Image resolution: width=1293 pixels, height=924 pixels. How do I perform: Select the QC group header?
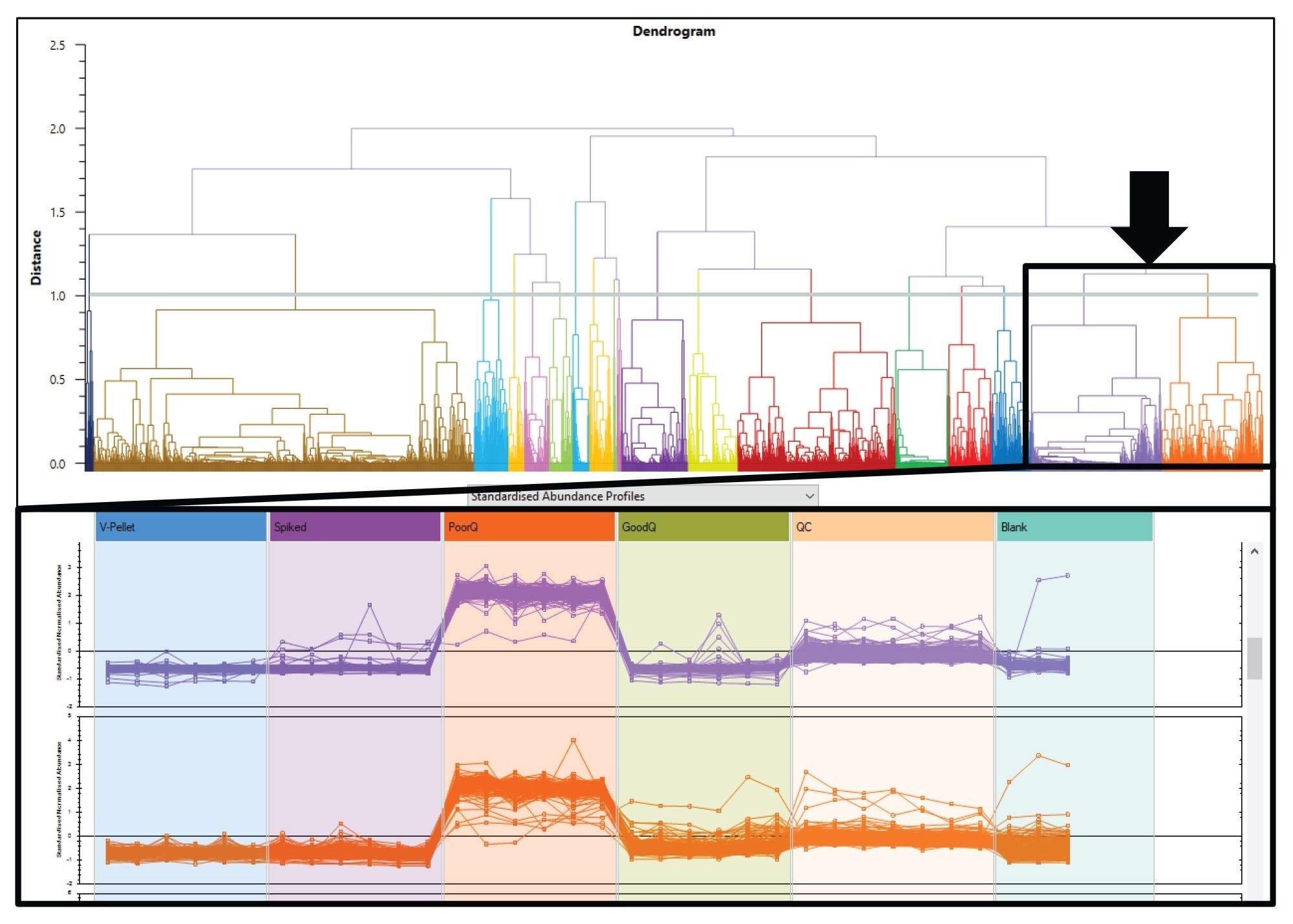892,527
